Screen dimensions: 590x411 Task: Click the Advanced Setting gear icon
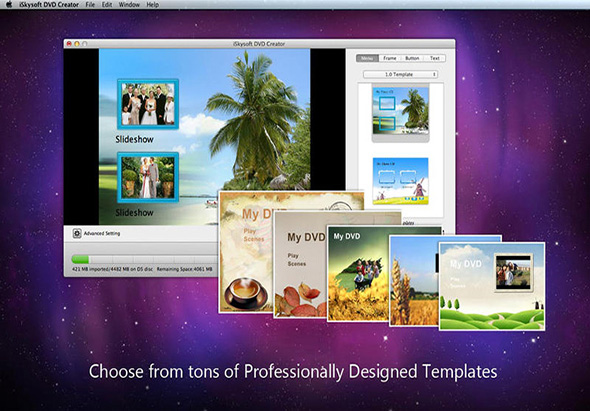(77, 233)
